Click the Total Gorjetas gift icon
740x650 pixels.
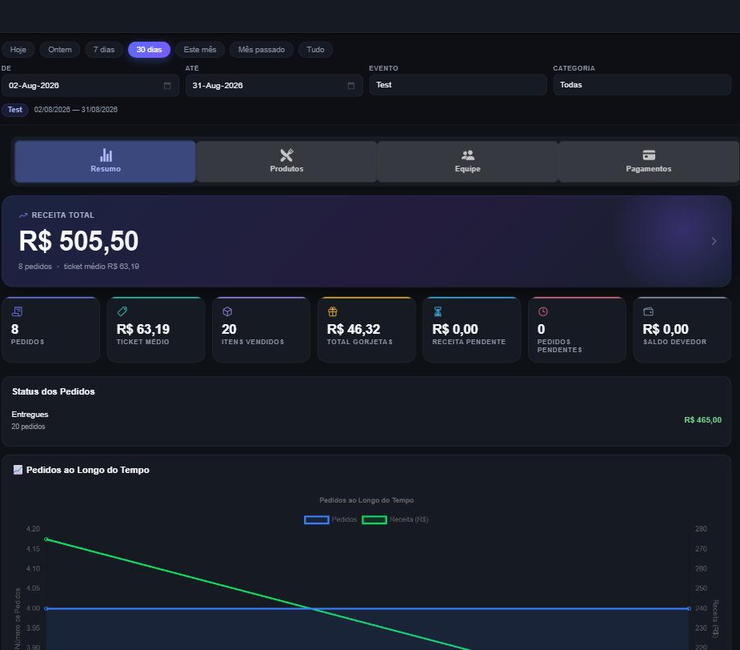[333, 312]
